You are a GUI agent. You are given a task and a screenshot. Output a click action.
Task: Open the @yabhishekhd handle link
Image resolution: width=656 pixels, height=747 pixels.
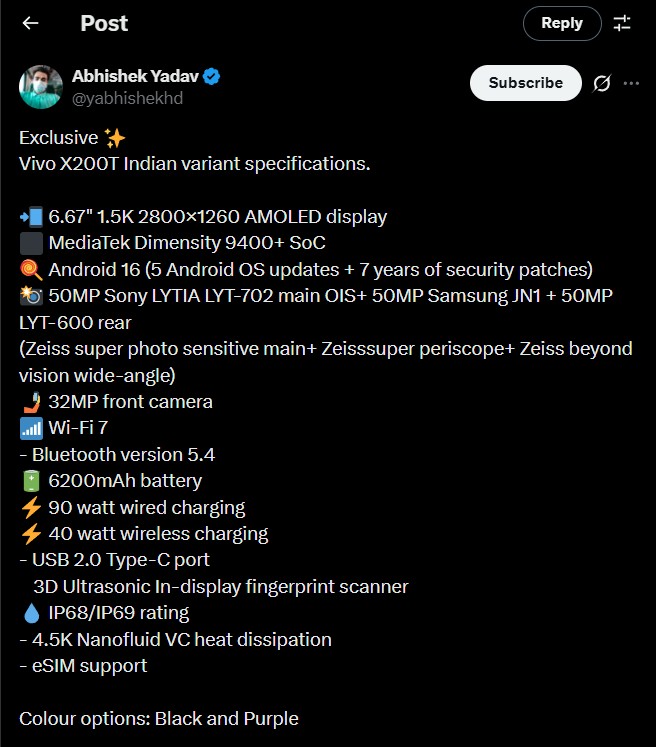point(127,98)
